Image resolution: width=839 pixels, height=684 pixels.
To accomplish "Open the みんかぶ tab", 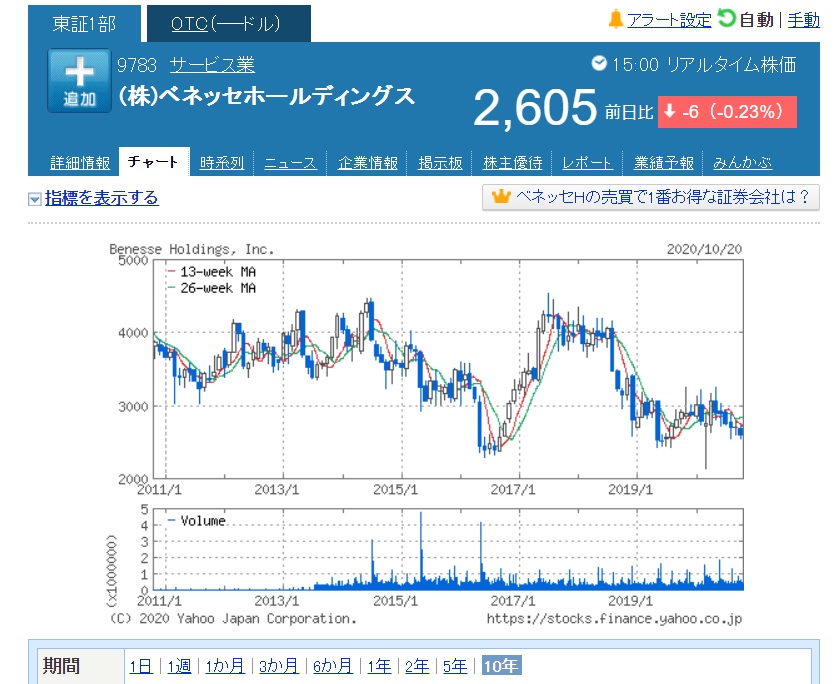I will pyautogui.click(x=743, y=162).
